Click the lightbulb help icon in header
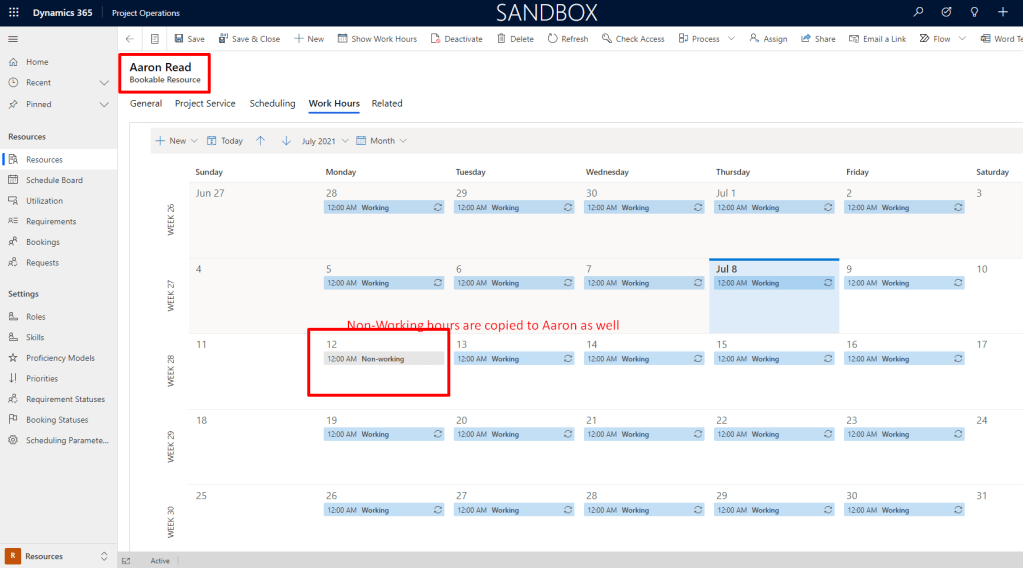 coord(975,12)
